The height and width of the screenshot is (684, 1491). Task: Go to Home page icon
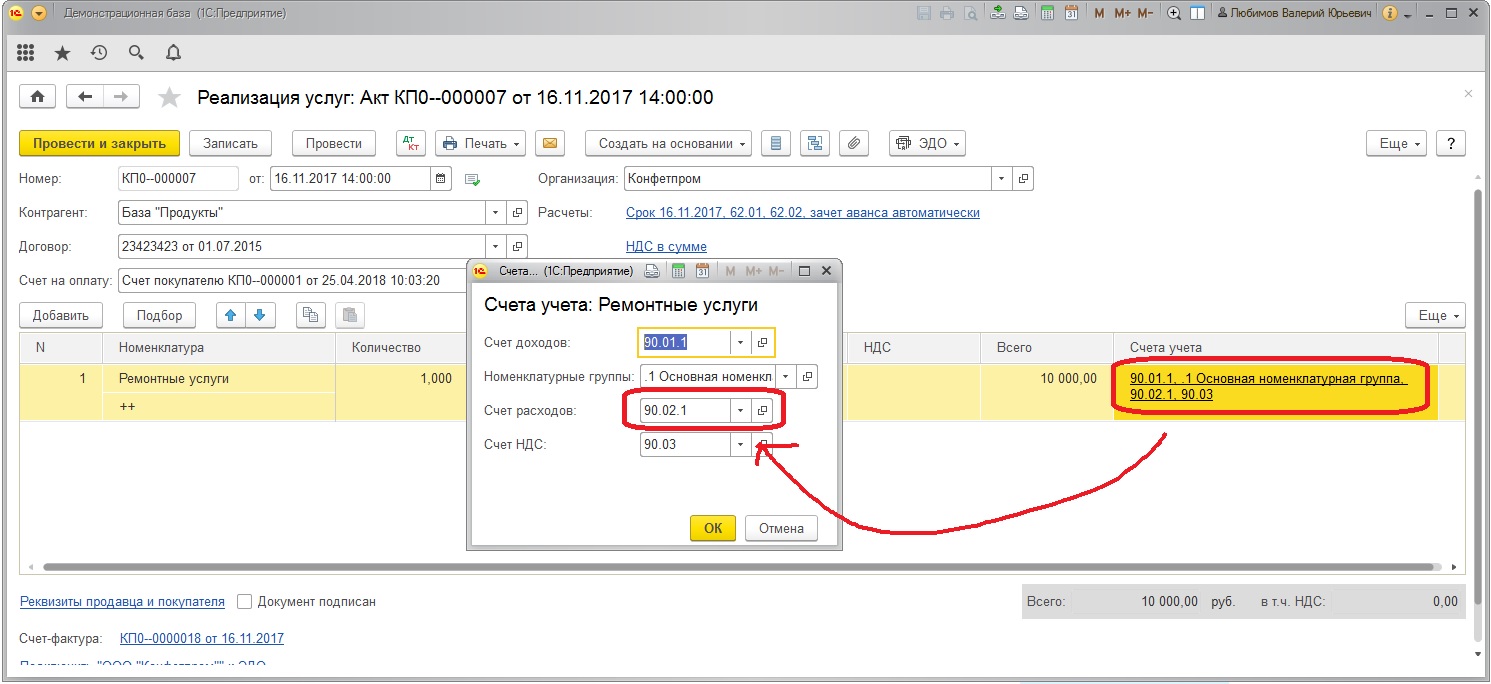[x=38, y=96]
